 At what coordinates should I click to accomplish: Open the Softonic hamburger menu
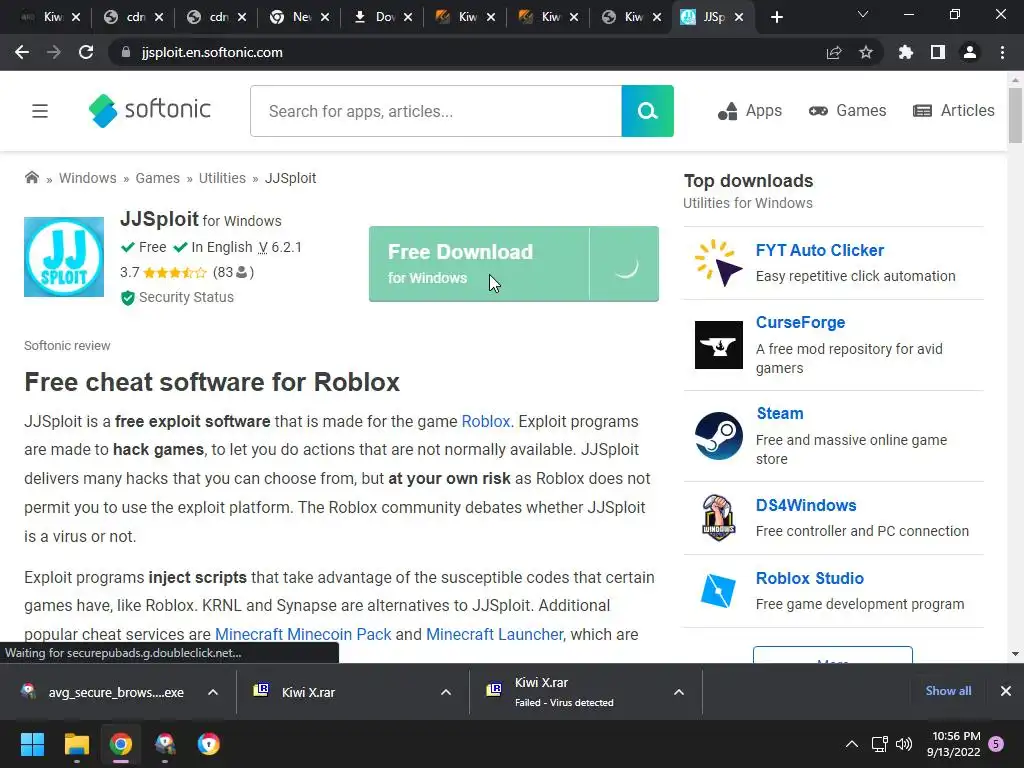click(40, 111)
